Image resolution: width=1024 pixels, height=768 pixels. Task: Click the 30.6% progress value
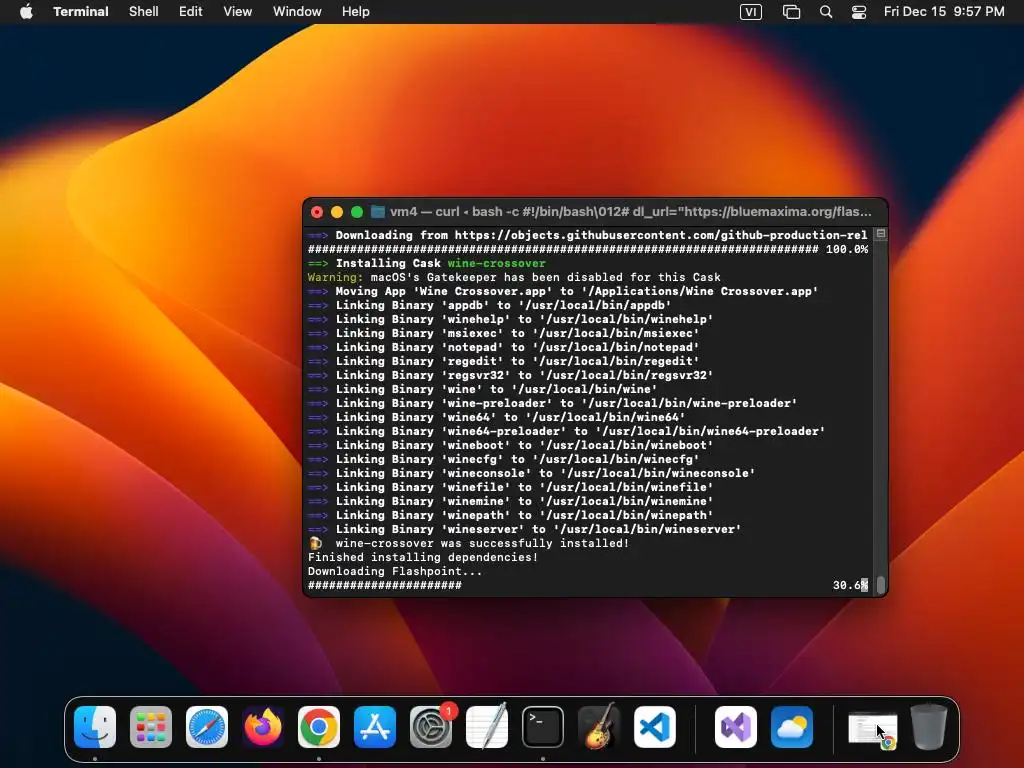coord(850,585)
